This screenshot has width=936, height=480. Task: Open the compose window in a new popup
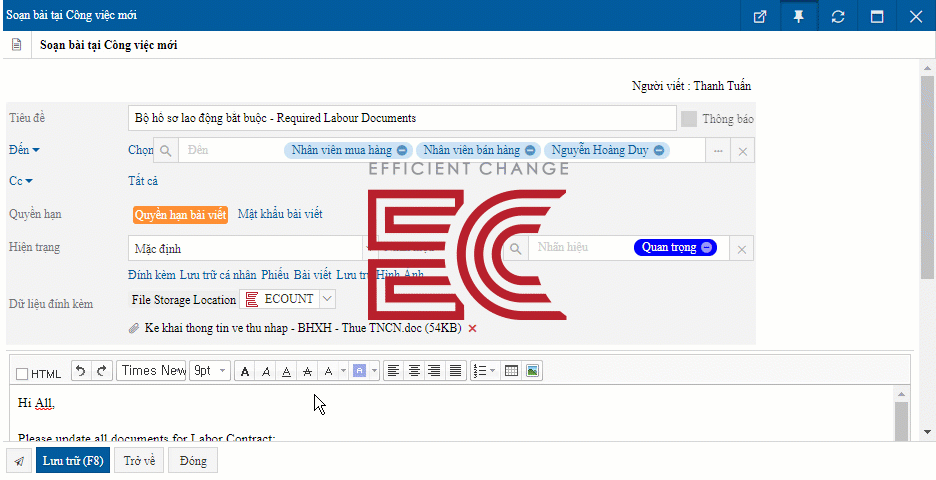point(759,16)
